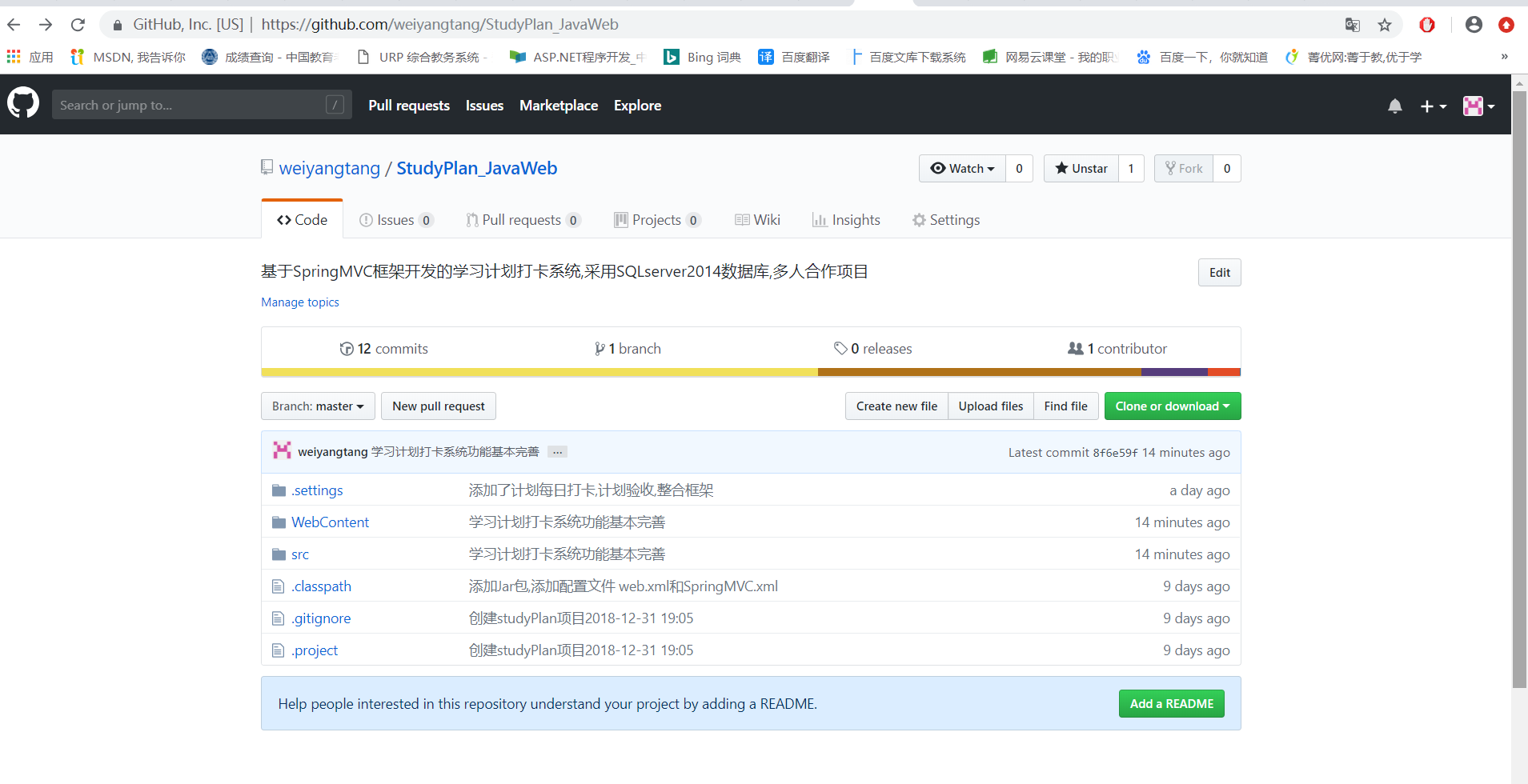
Task: Open the Manage topics link
Action: click(x=299, y=302)
